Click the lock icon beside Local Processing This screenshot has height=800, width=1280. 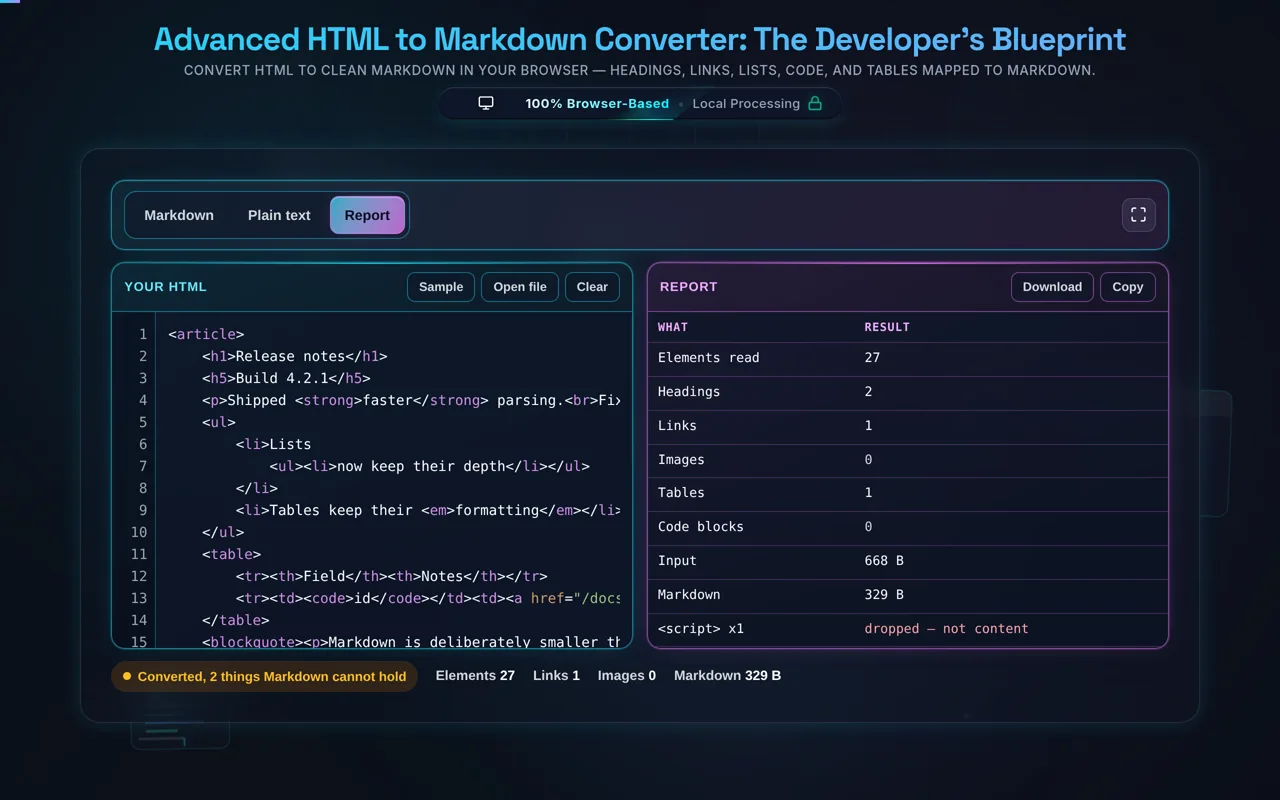[815, 103]
